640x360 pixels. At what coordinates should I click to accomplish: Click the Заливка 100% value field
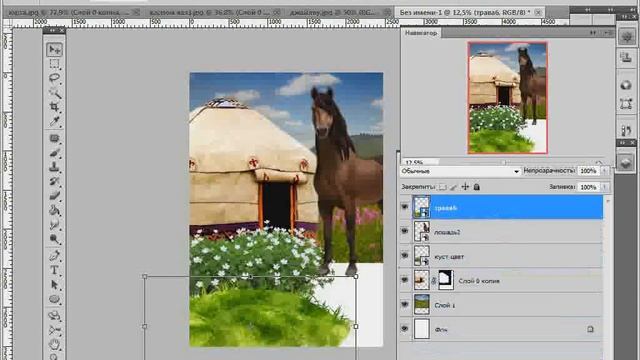coord(588,187)
